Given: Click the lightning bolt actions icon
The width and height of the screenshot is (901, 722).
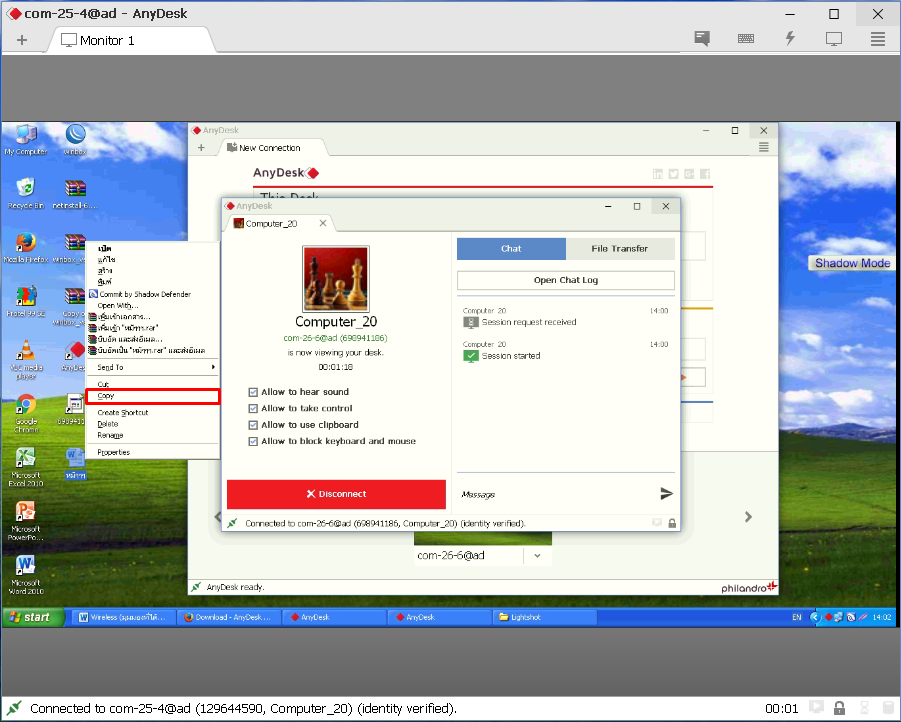Looking at the screenshot, I should 790,39.
